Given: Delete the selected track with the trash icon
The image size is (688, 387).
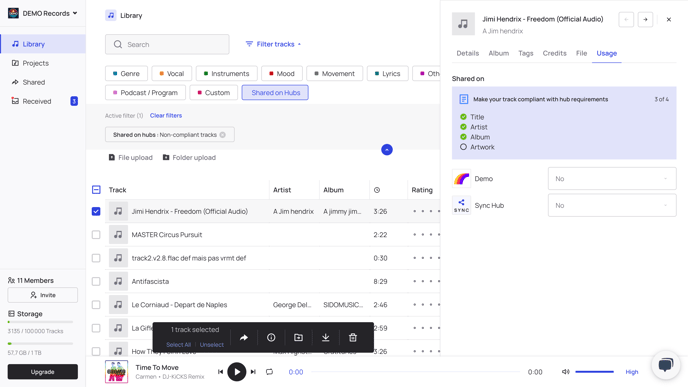Looking at the screenshot, I should (x=353, y=337).
